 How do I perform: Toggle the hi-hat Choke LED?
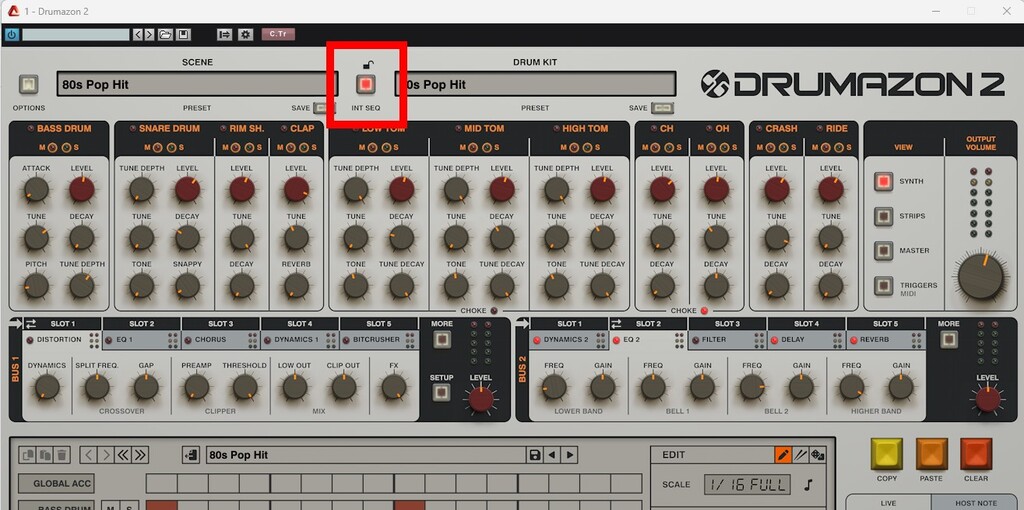click(x=704, y=311)
